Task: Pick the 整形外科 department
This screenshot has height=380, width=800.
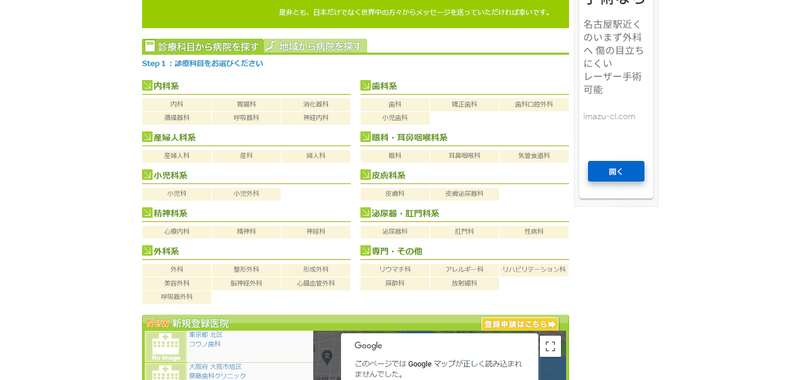Action: (x=246, y=270)
